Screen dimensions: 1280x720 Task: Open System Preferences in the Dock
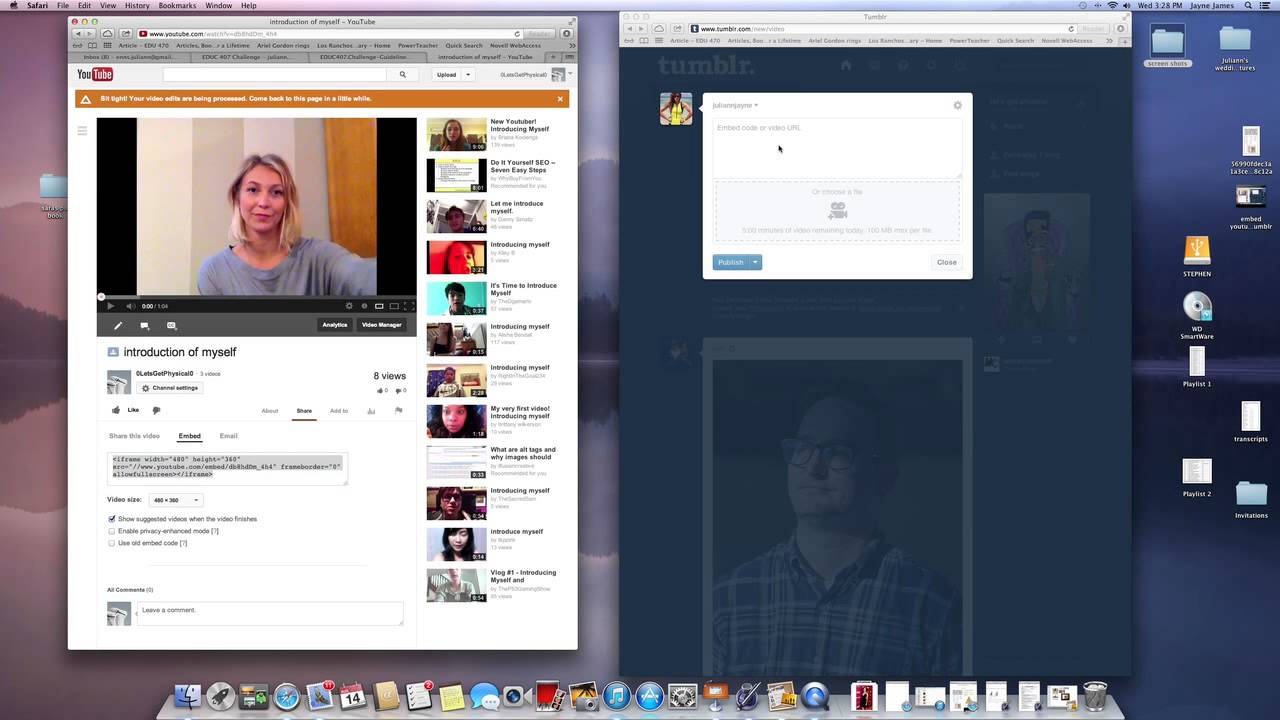click(682, 696)
